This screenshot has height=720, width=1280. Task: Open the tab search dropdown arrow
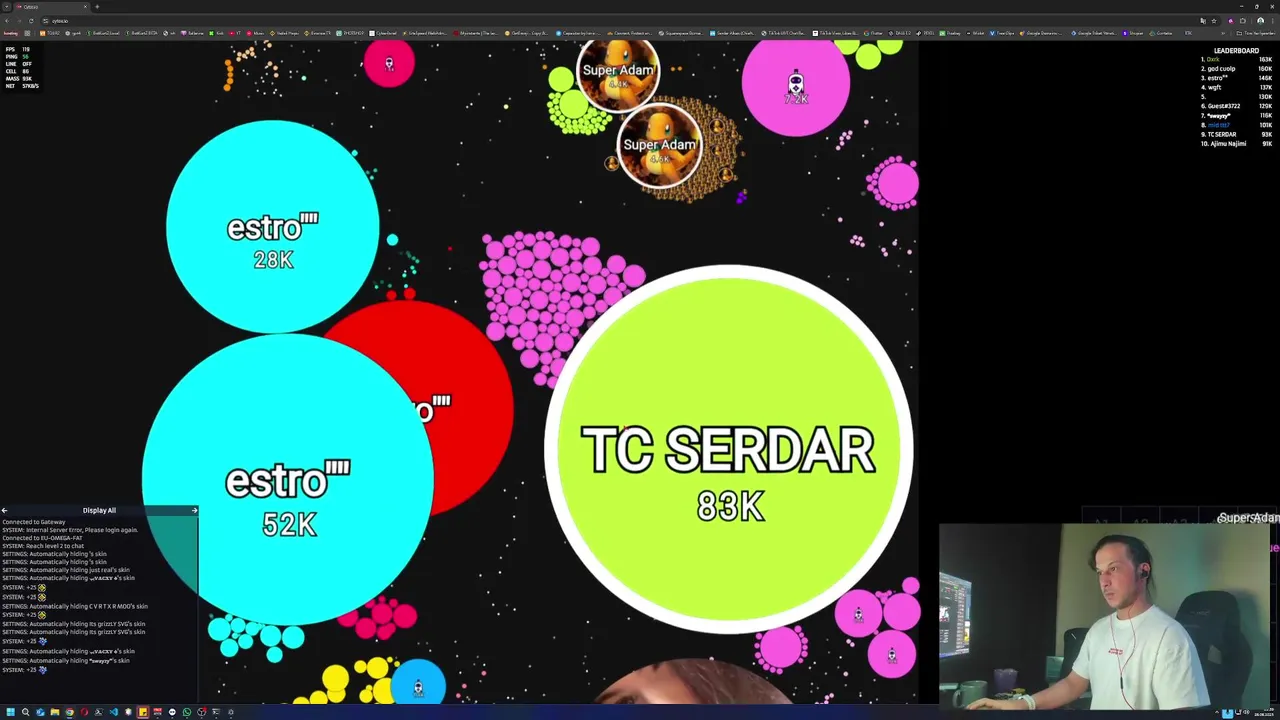[x=6, y=6]
